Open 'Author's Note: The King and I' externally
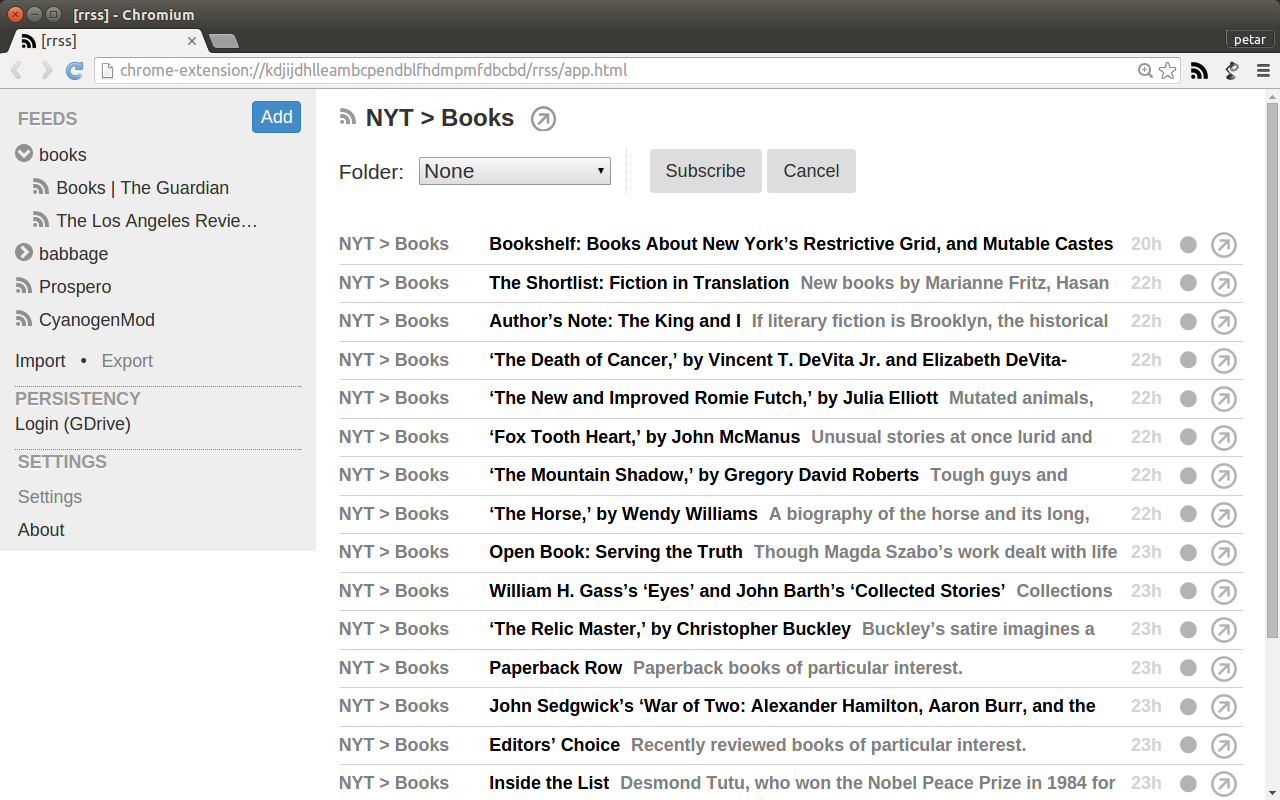 (1224, 322)
